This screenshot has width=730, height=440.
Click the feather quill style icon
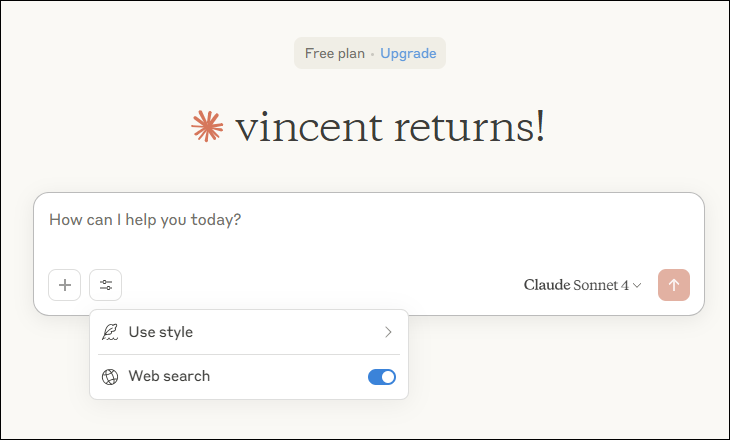click(110, 332)
